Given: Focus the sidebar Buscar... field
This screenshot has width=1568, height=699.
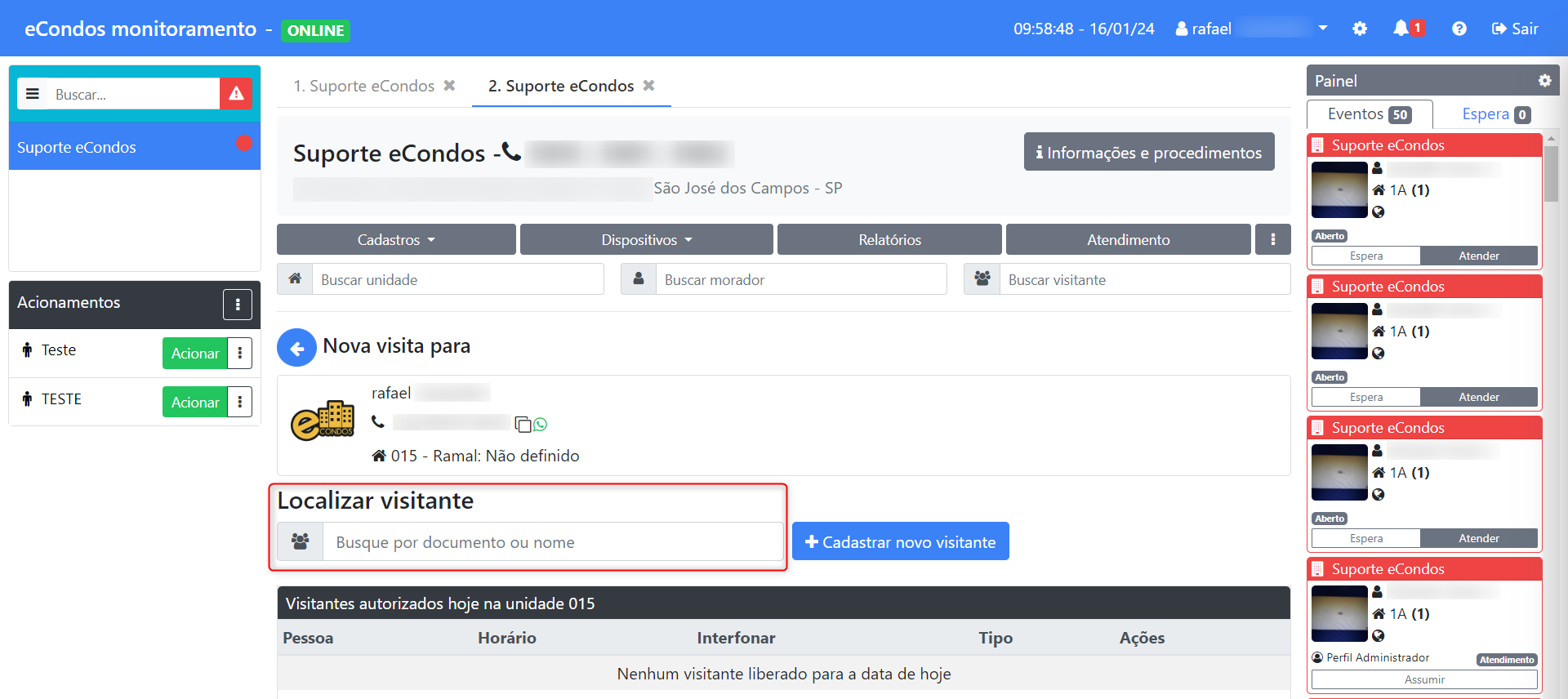Looking at the screenshot, I should coord(133,94).
